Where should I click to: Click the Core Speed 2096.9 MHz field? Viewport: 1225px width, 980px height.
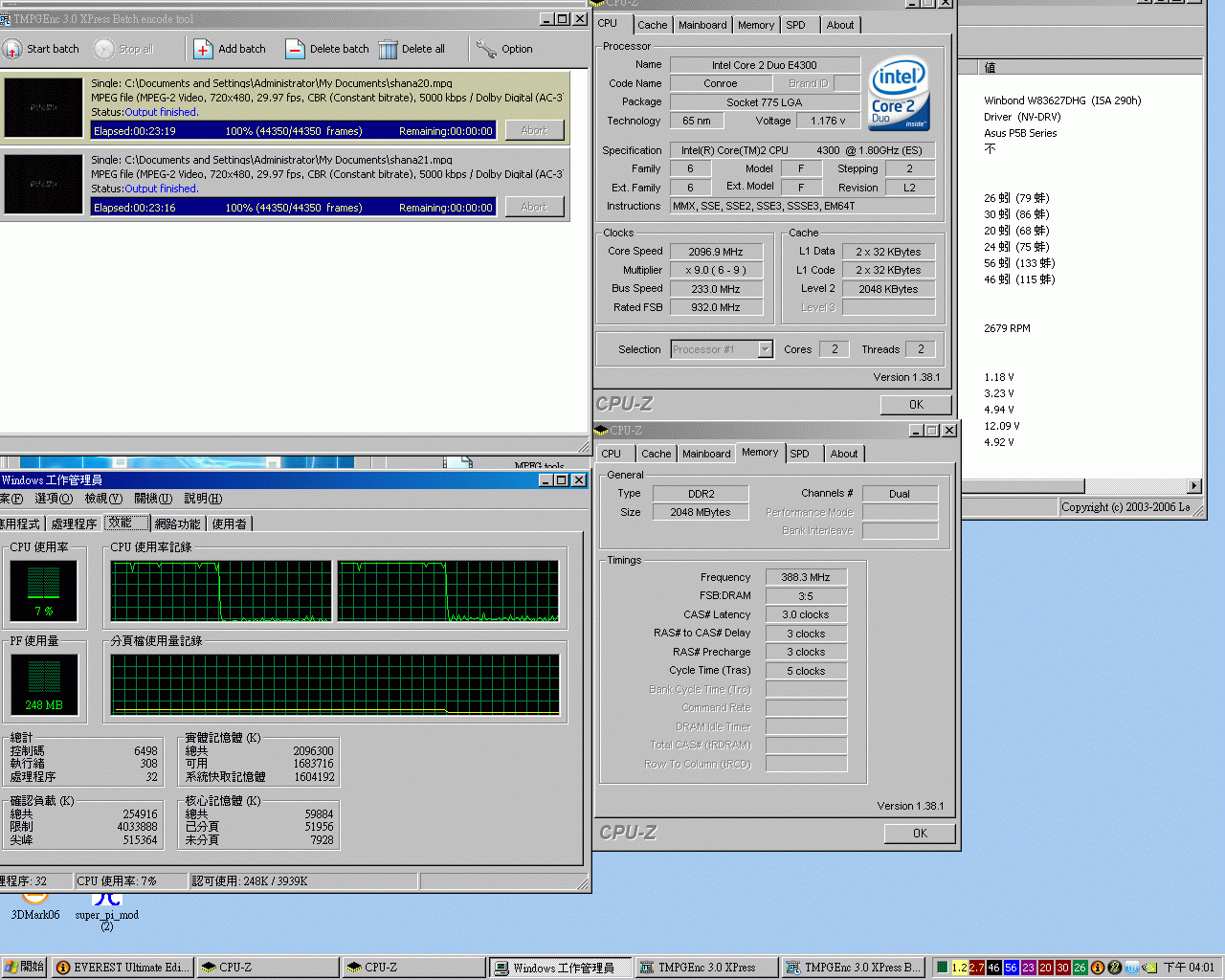click(716, 252)
